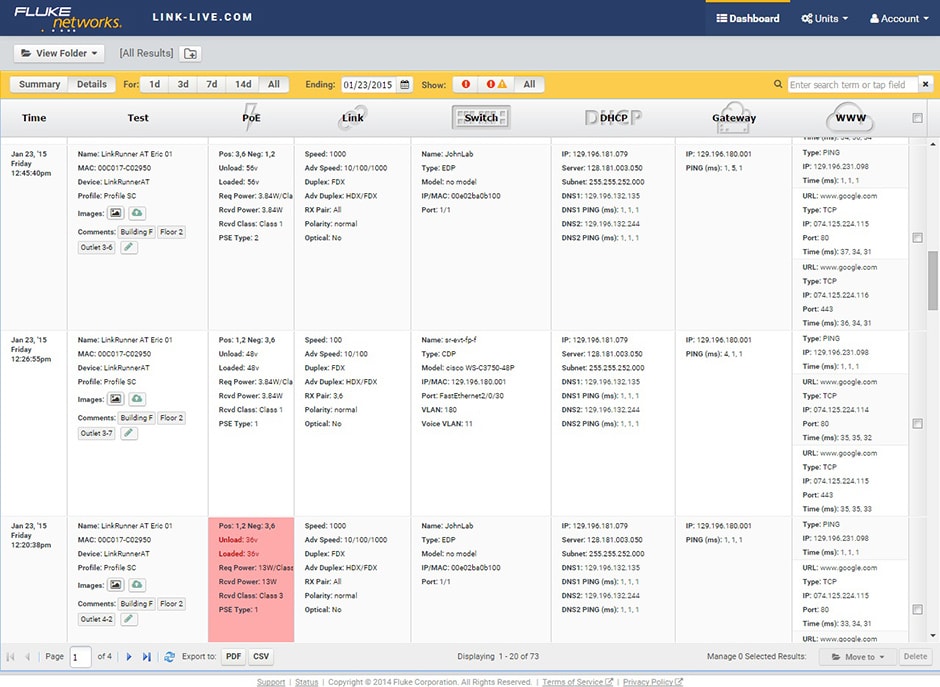The image size is (940, 687).
Task: View attached images for first test result
Action: (115, 213)
